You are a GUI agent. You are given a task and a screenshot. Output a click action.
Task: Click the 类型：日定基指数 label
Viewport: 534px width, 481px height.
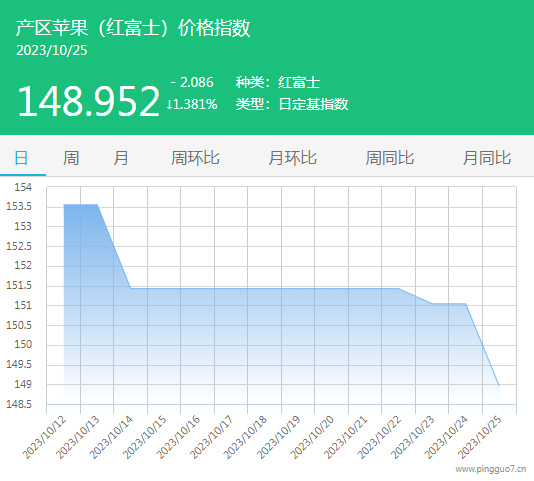[x=292, y=104]
